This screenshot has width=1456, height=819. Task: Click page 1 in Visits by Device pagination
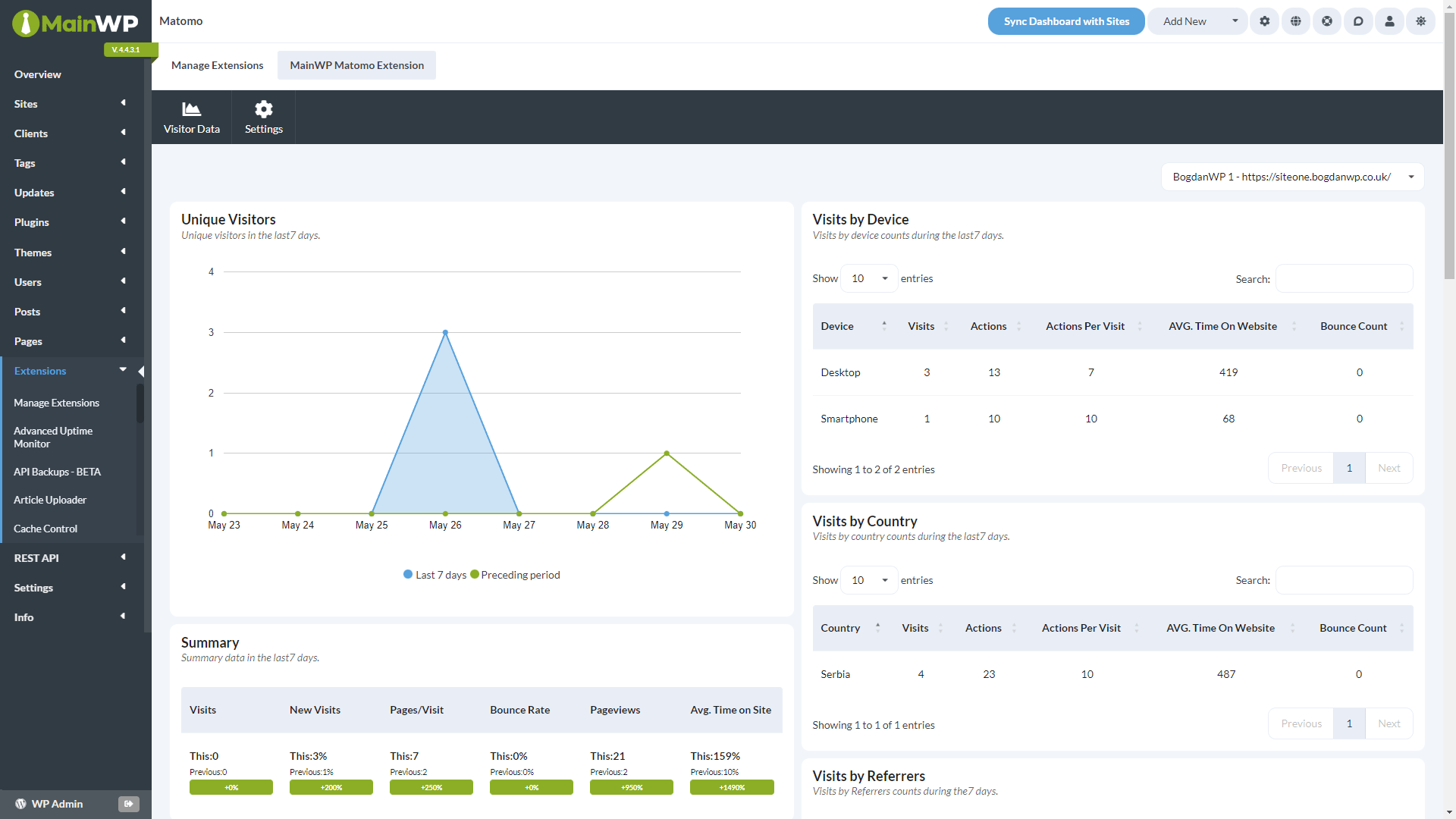click(x=1349, y=468)
